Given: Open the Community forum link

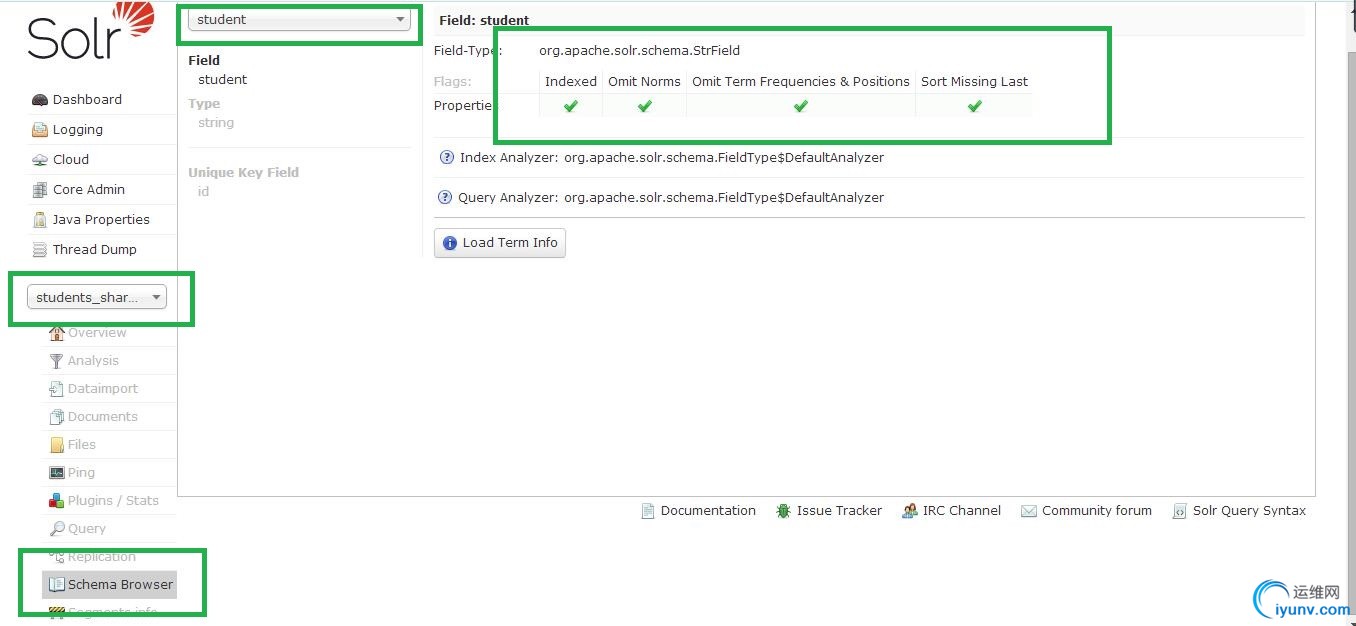Looking at the screenshot, I should [x=1097, y=511].
